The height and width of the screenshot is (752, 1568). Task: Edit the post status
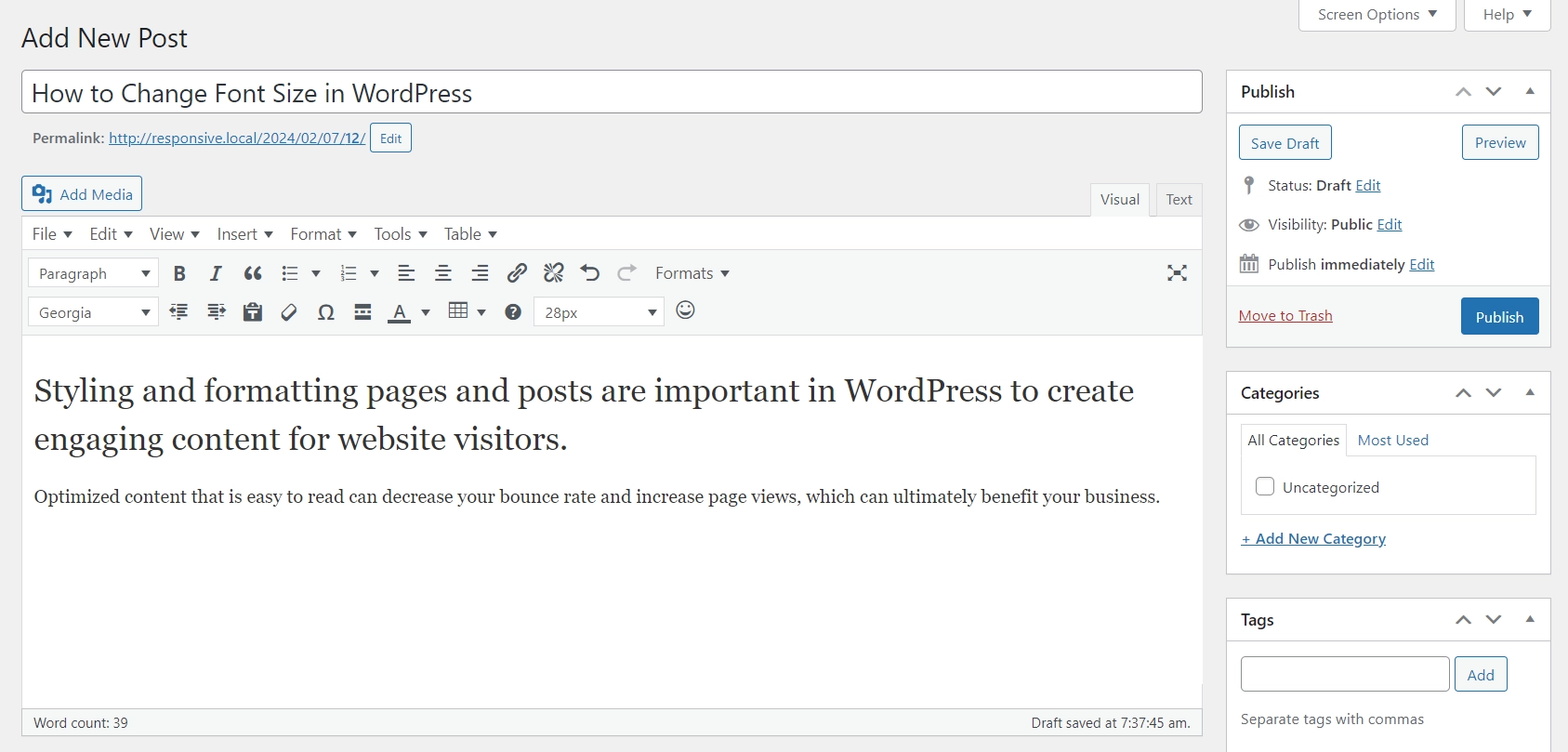(x=1368, y=186)
